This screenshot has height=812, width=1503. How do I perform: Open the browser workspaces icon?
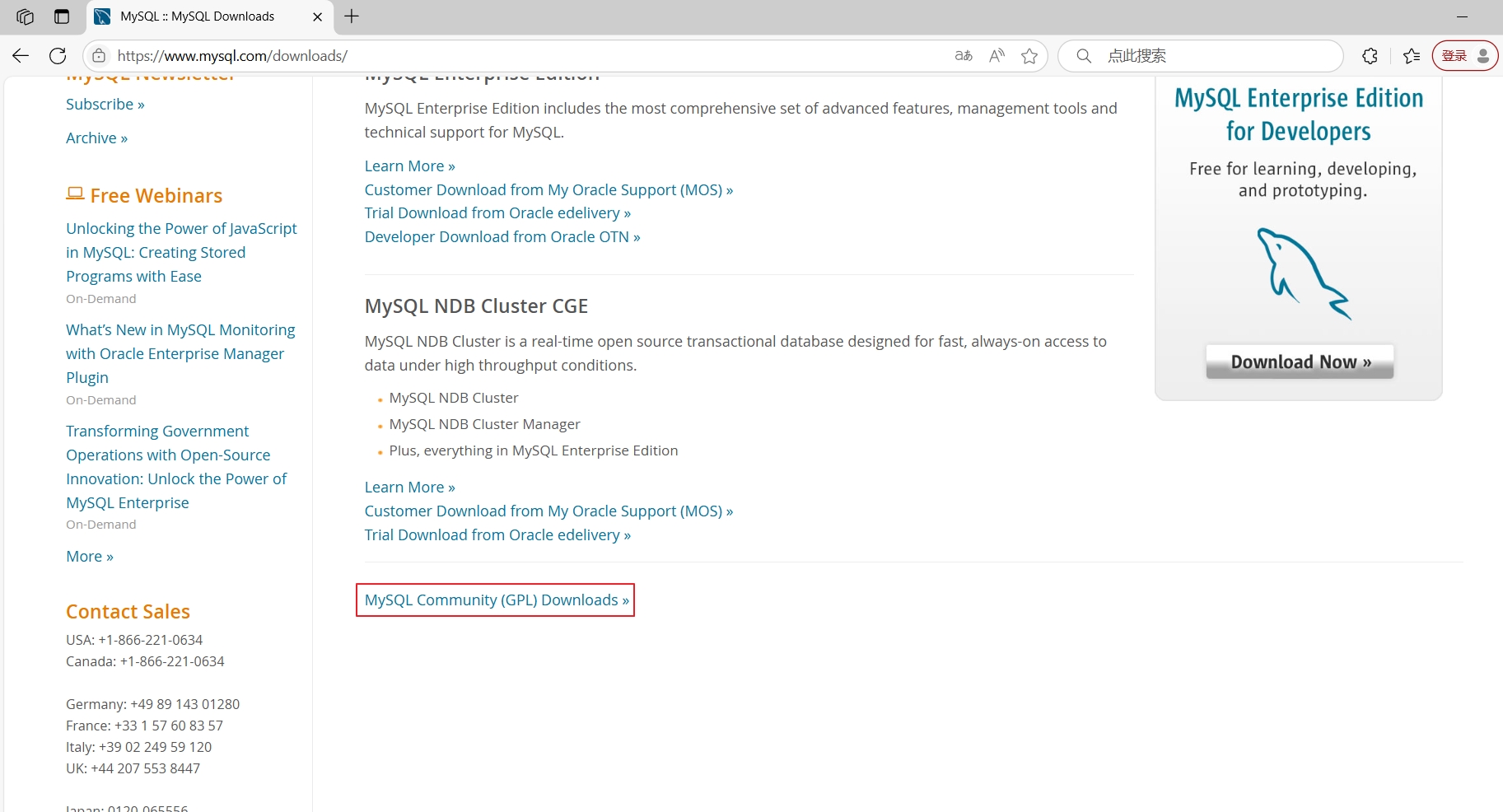25,16
